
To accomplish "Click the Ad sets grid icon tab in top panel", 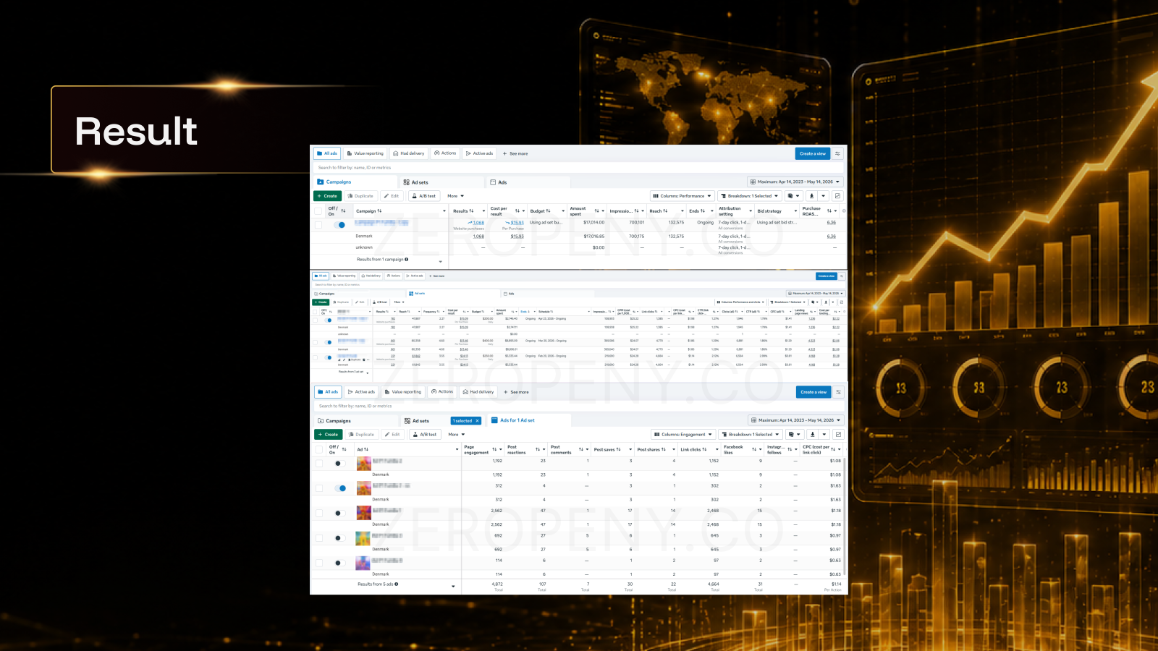I will (x=416, y=182).
